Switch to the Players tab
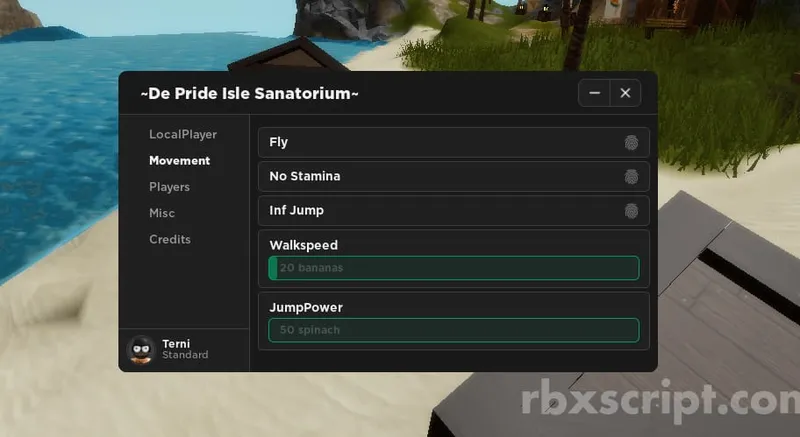Viewport: 800px width, 437px height. 169,187
